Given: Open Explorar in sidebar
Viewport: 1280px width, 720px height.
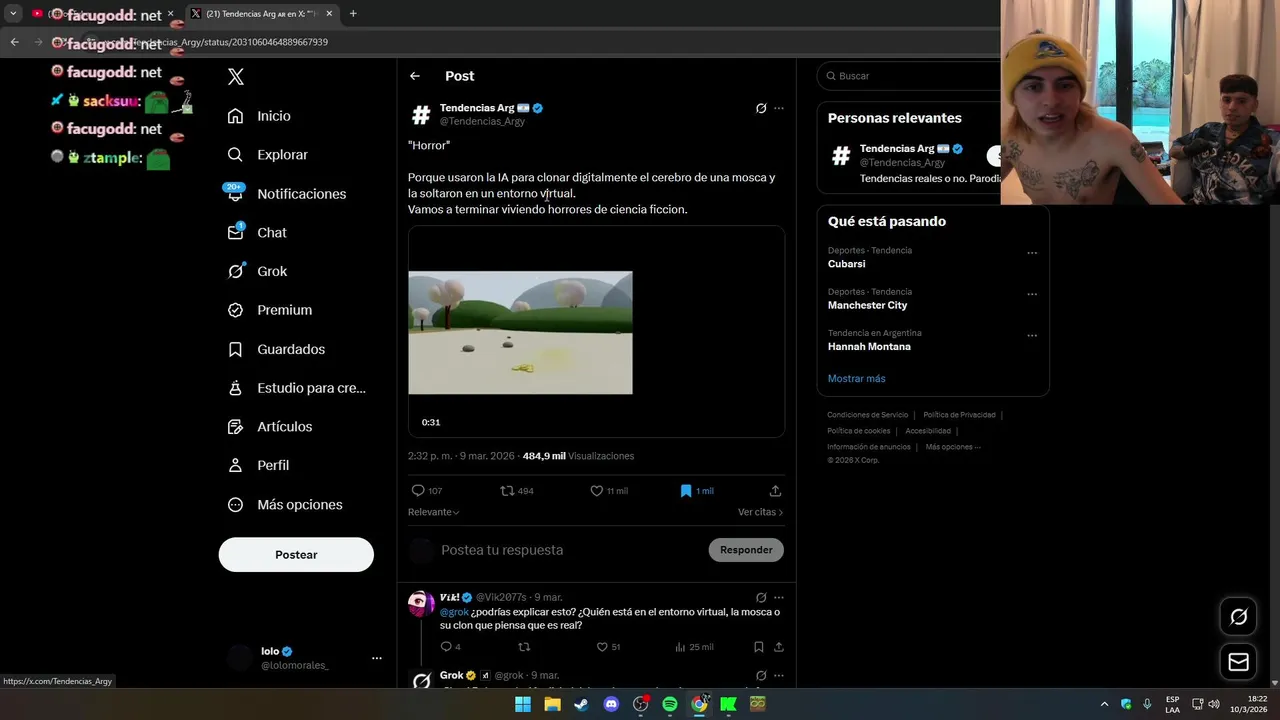Looking at the screenshot, I should point(268,155).
